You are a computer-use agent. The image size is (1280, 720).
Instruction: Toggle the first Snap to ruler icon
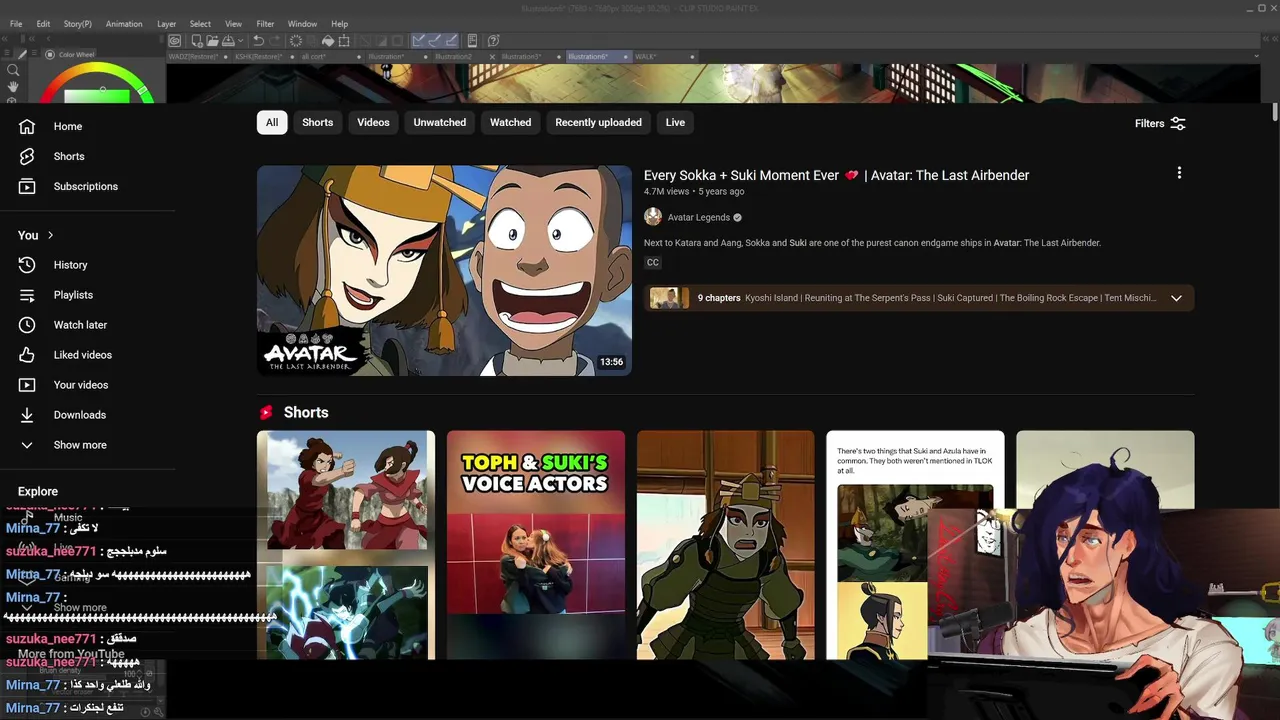419,41
